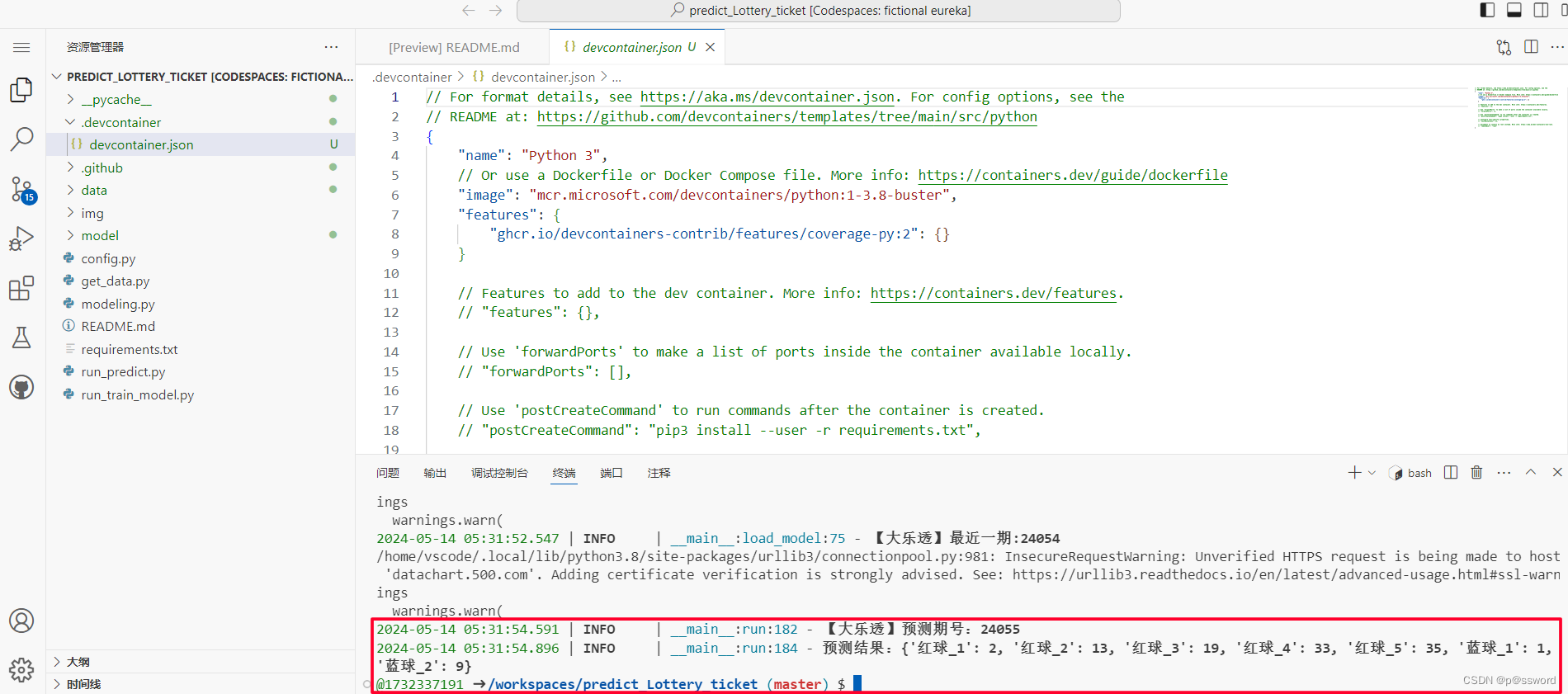Viewport: 1568px width, 694px height.
Task: Switch to the 端口 ports panel tab
Action: pos(612,473)
